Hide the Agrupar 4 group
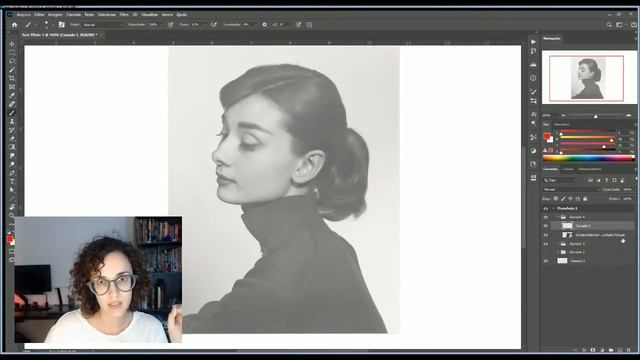Viewport: 640px width, 360px height. [x=546, y=217]
